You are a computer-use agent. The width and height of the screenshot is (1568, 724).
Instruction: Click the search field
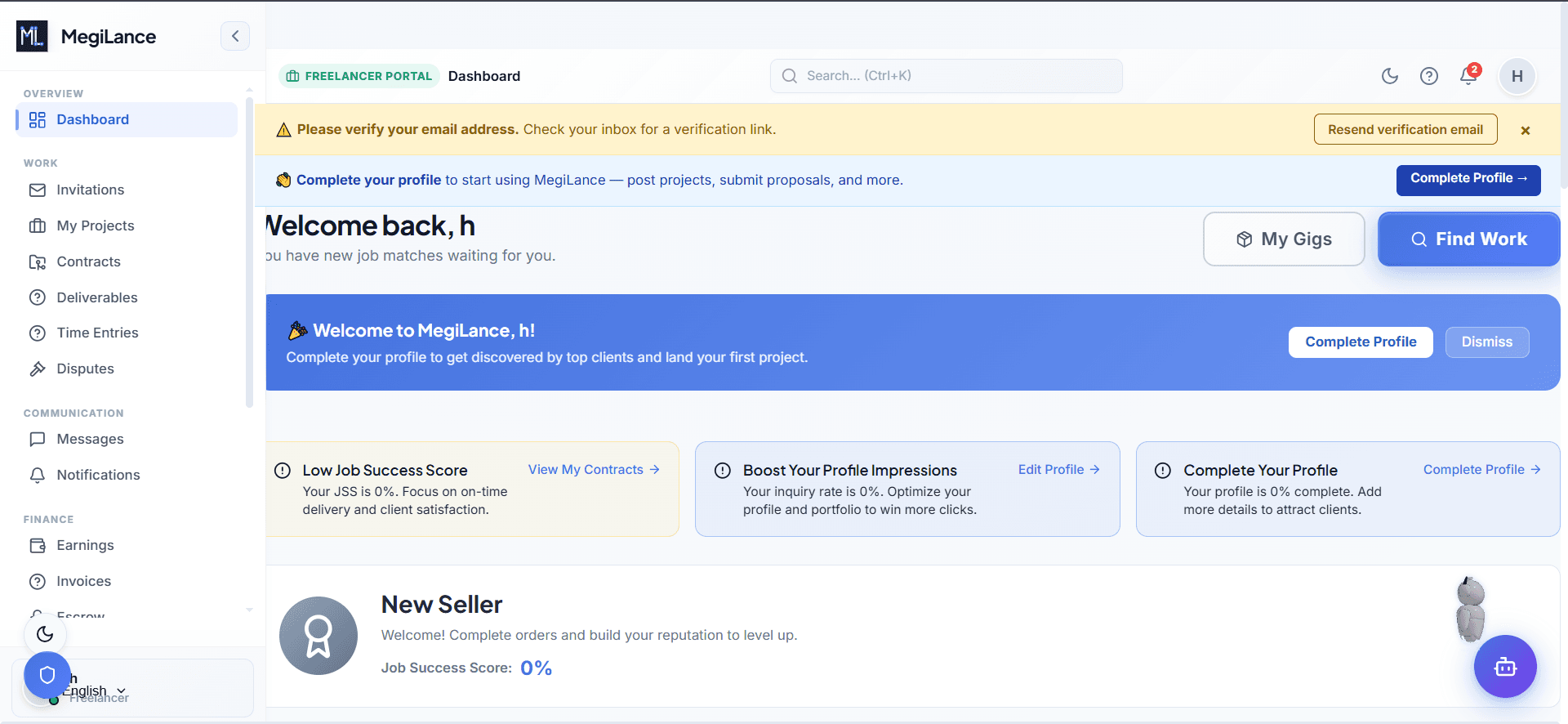[947, 76]
